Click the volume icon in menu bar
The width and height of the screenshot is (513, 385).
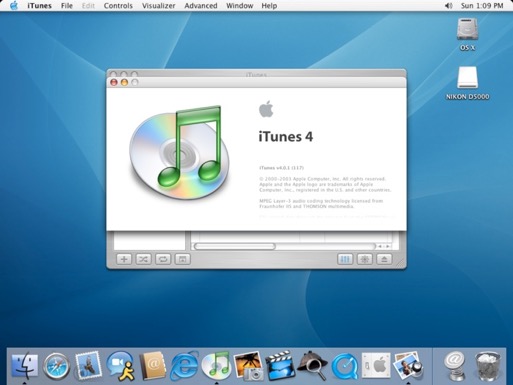pyautogui.click(x=449, y=6)
